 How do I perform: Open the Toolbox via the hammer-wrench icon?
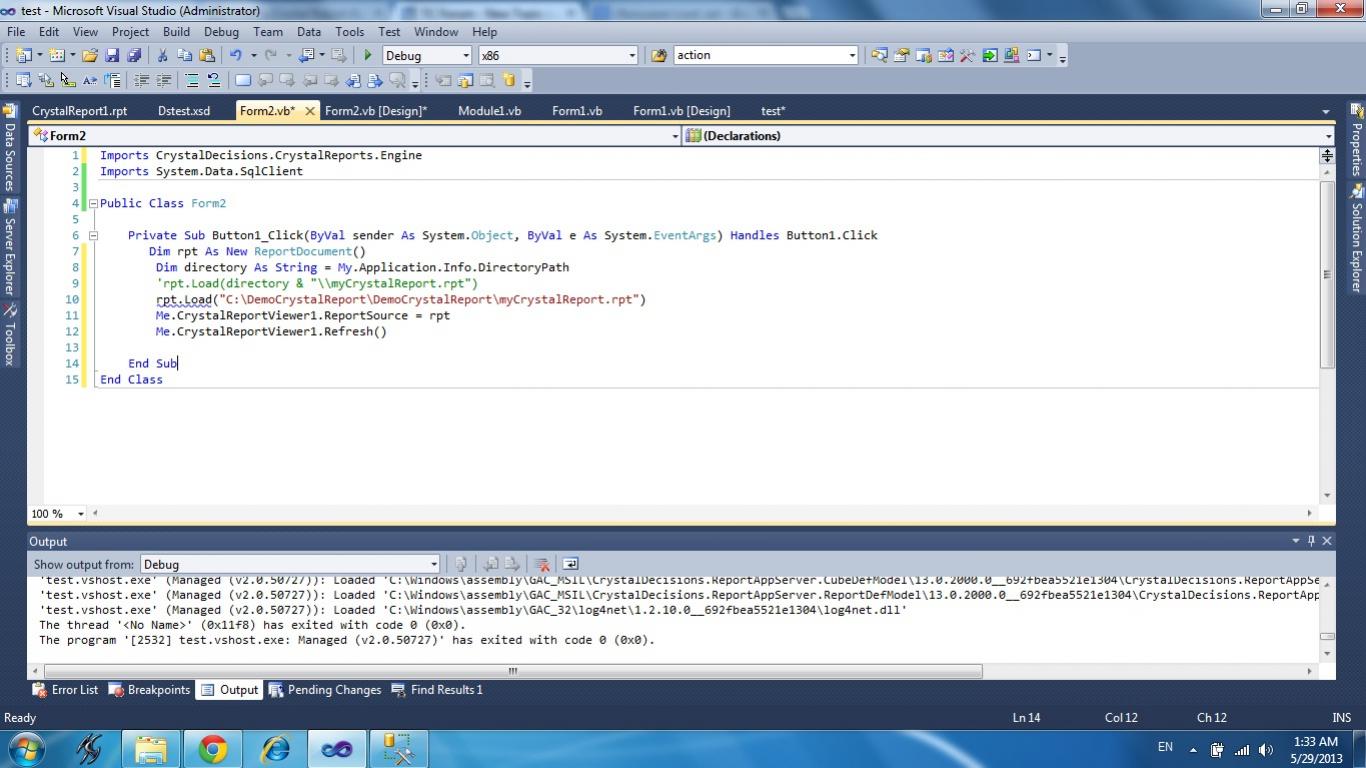[x=967, y=55]
